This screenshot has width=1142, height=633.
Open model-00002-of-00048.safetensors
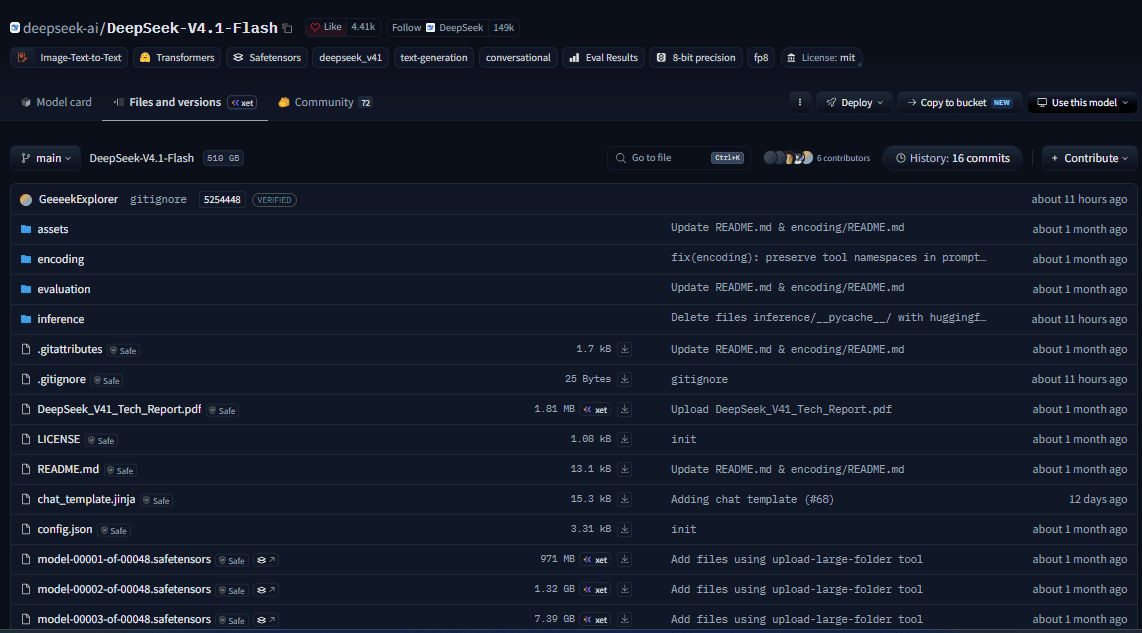[124, 589]
